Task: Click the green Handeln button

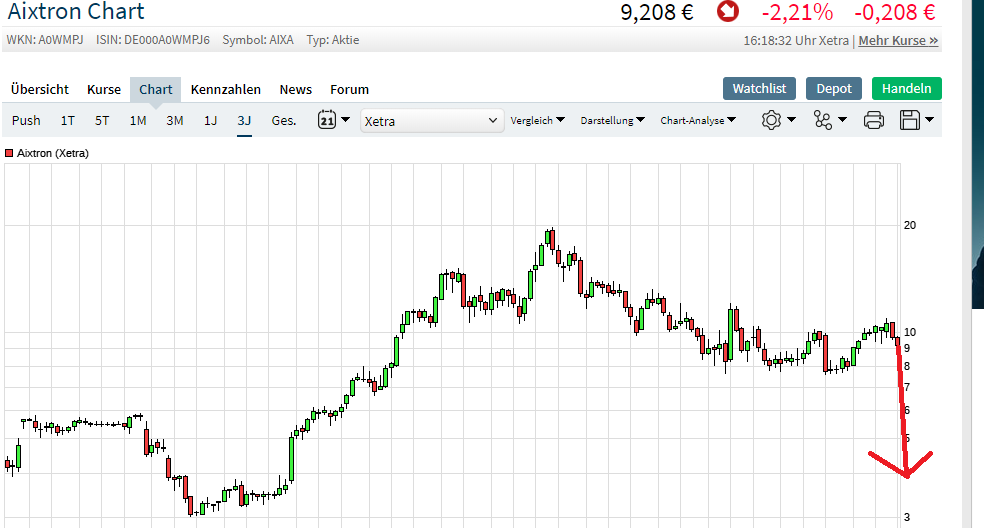Action: (906, 89)
